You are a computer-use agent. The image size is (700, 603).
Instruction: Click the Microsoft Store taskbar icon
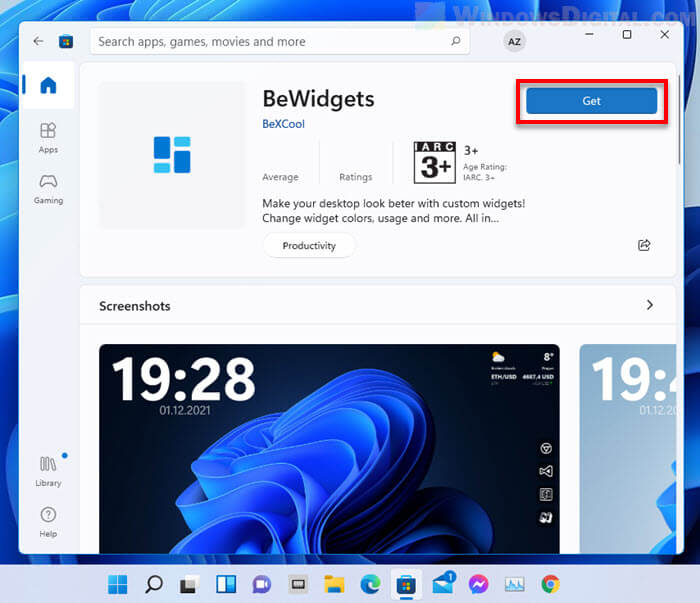click(x=406, y=584)
